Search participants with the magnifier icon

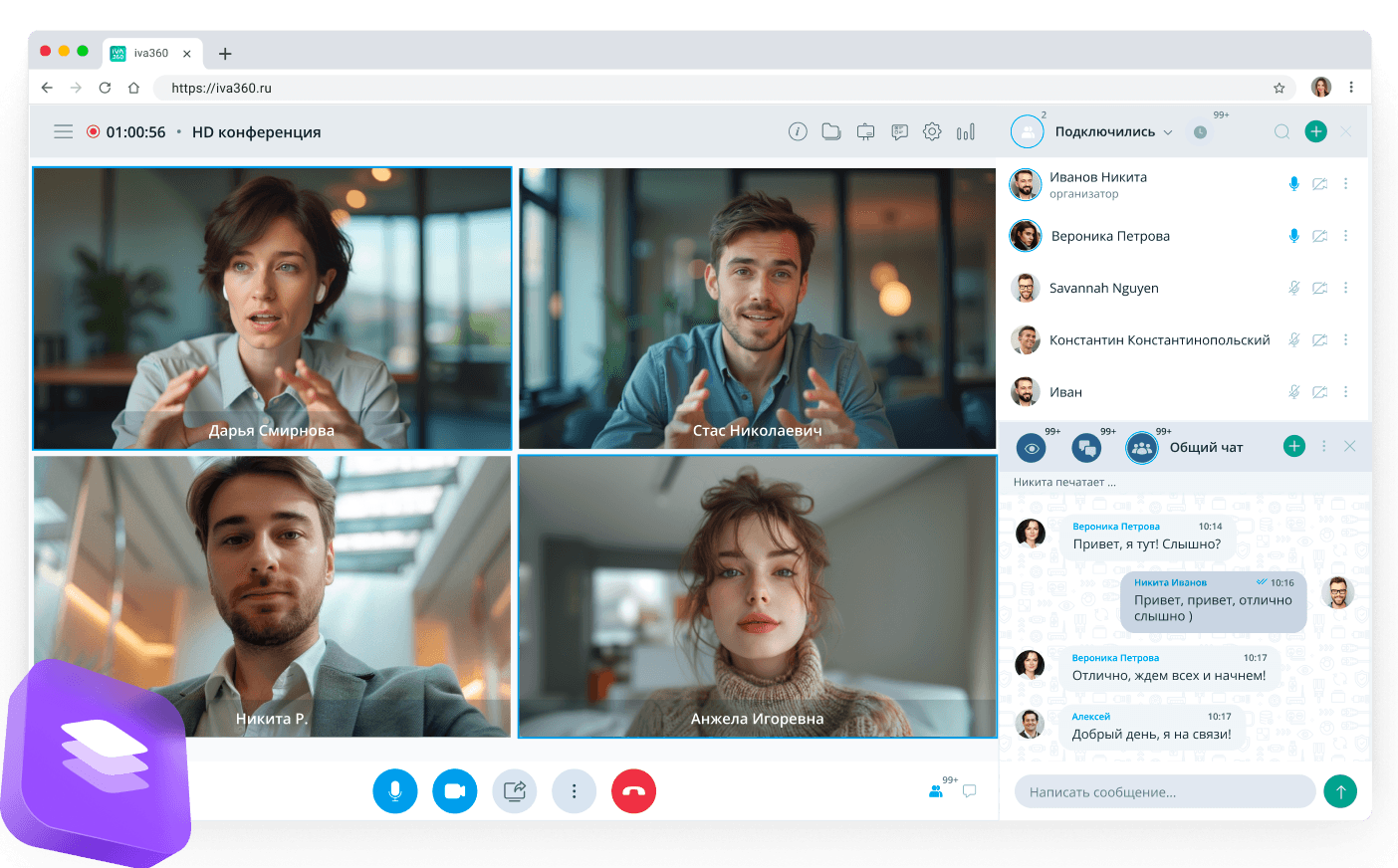coord(1281,131)
